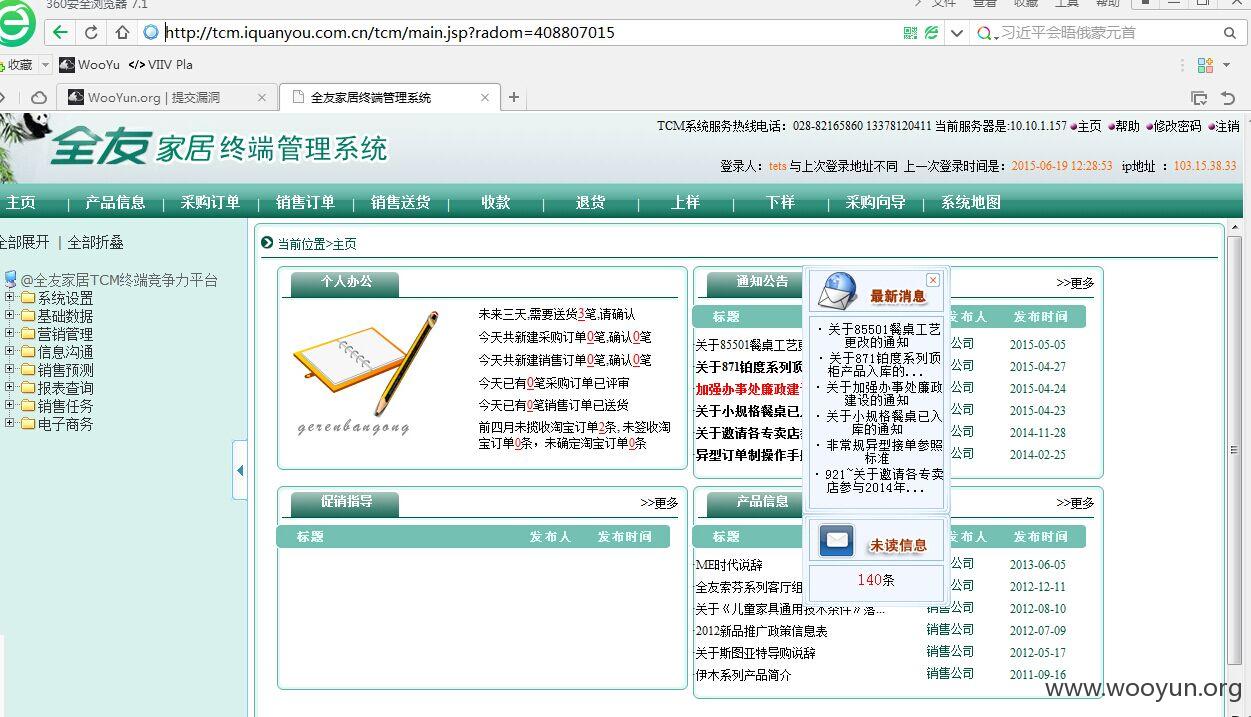Open the 帮助 help link
Image resolution: width=1251 pixels, height=717 pixels.
[1127, 126]
